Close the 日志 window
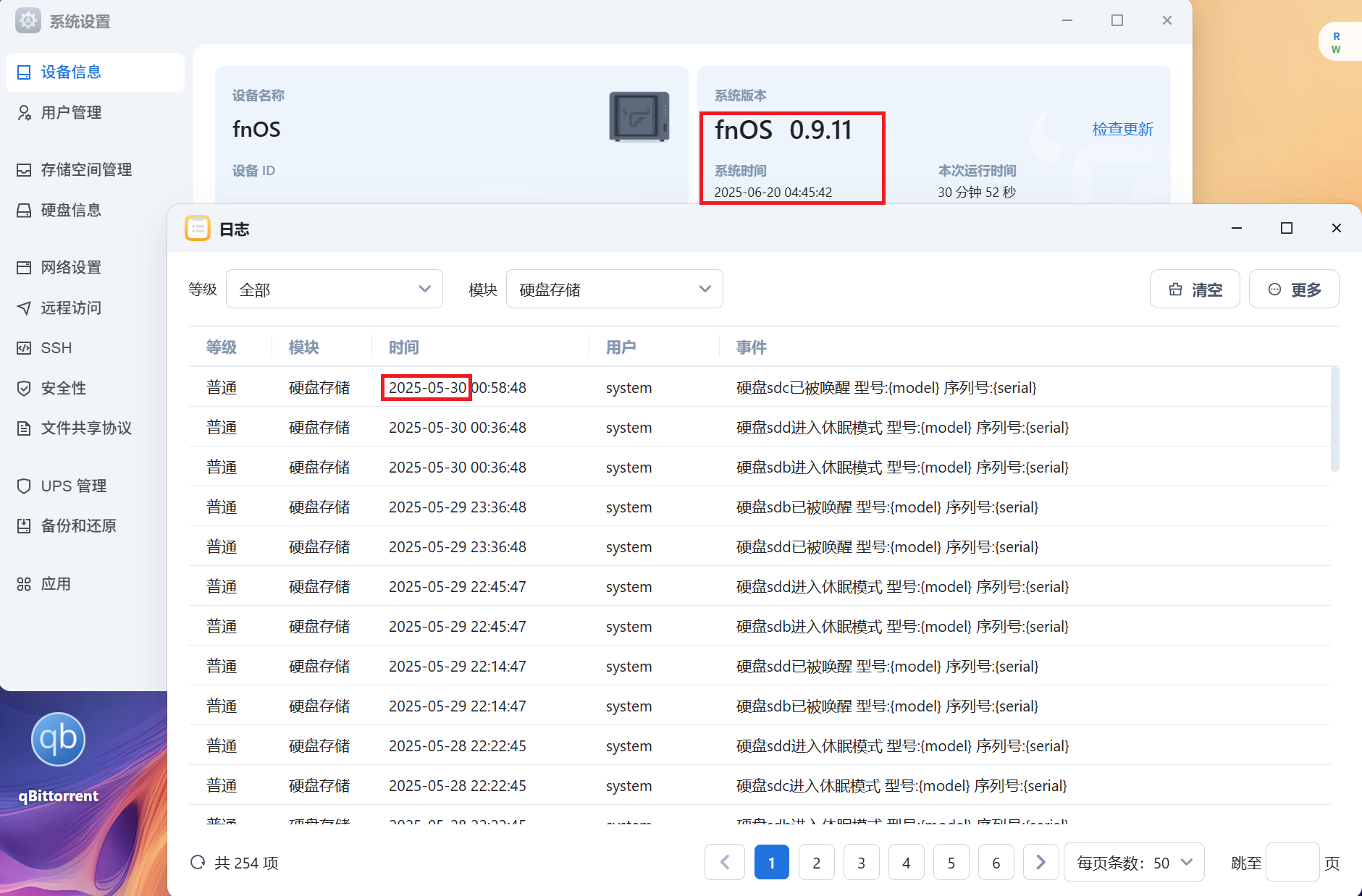Screen dimensions: 1362x896 [1337, 228]
